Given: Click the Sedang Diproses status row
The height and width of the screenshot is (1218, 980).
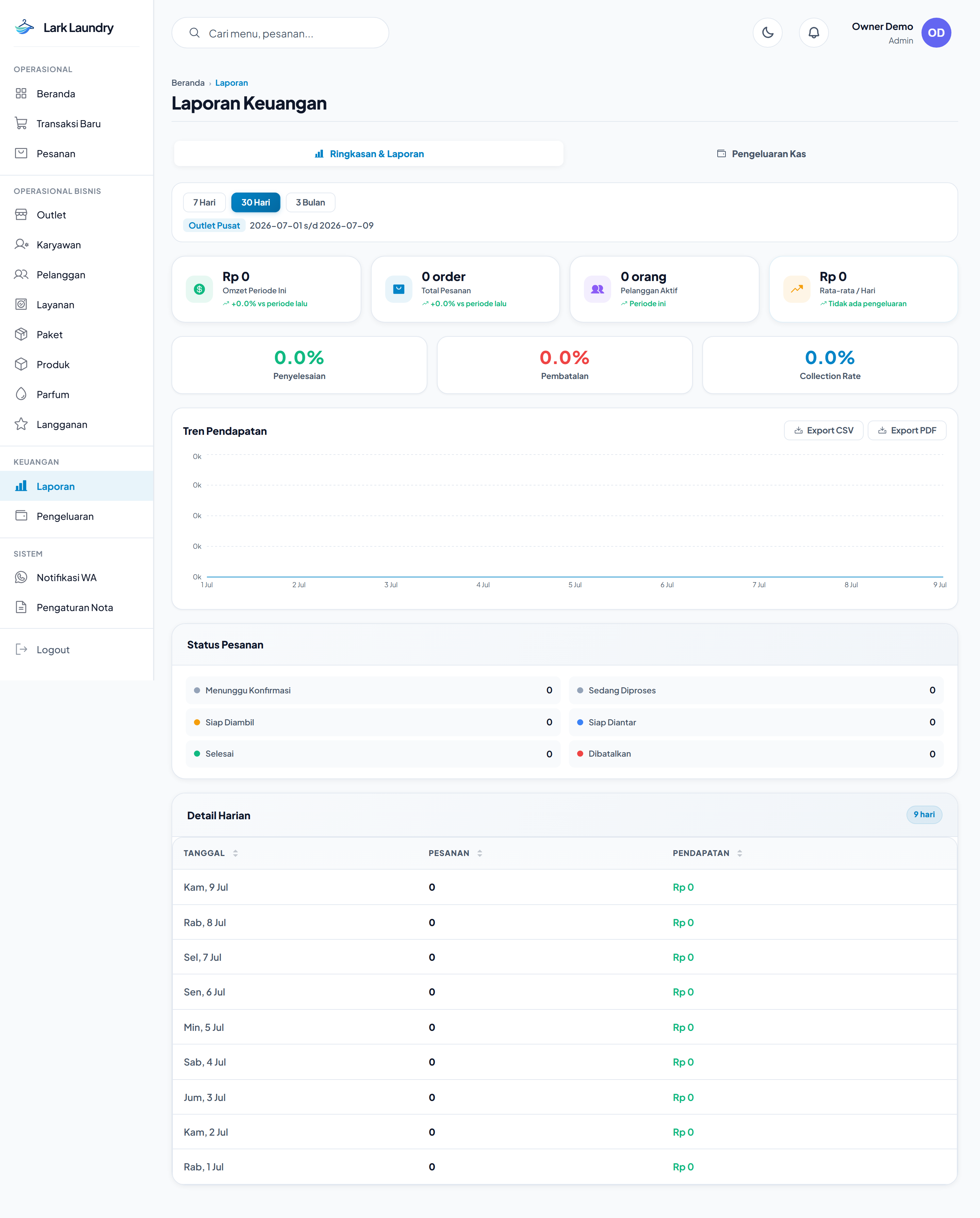Looking at the screenshot, I should [x=756, y=690].
